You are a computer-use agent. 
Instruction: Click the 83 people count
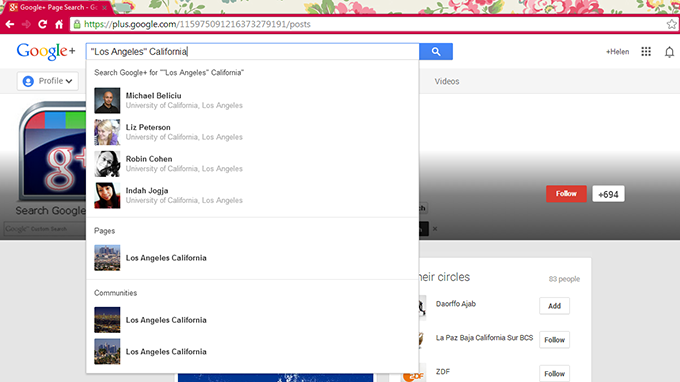click(x=564, y=279)
